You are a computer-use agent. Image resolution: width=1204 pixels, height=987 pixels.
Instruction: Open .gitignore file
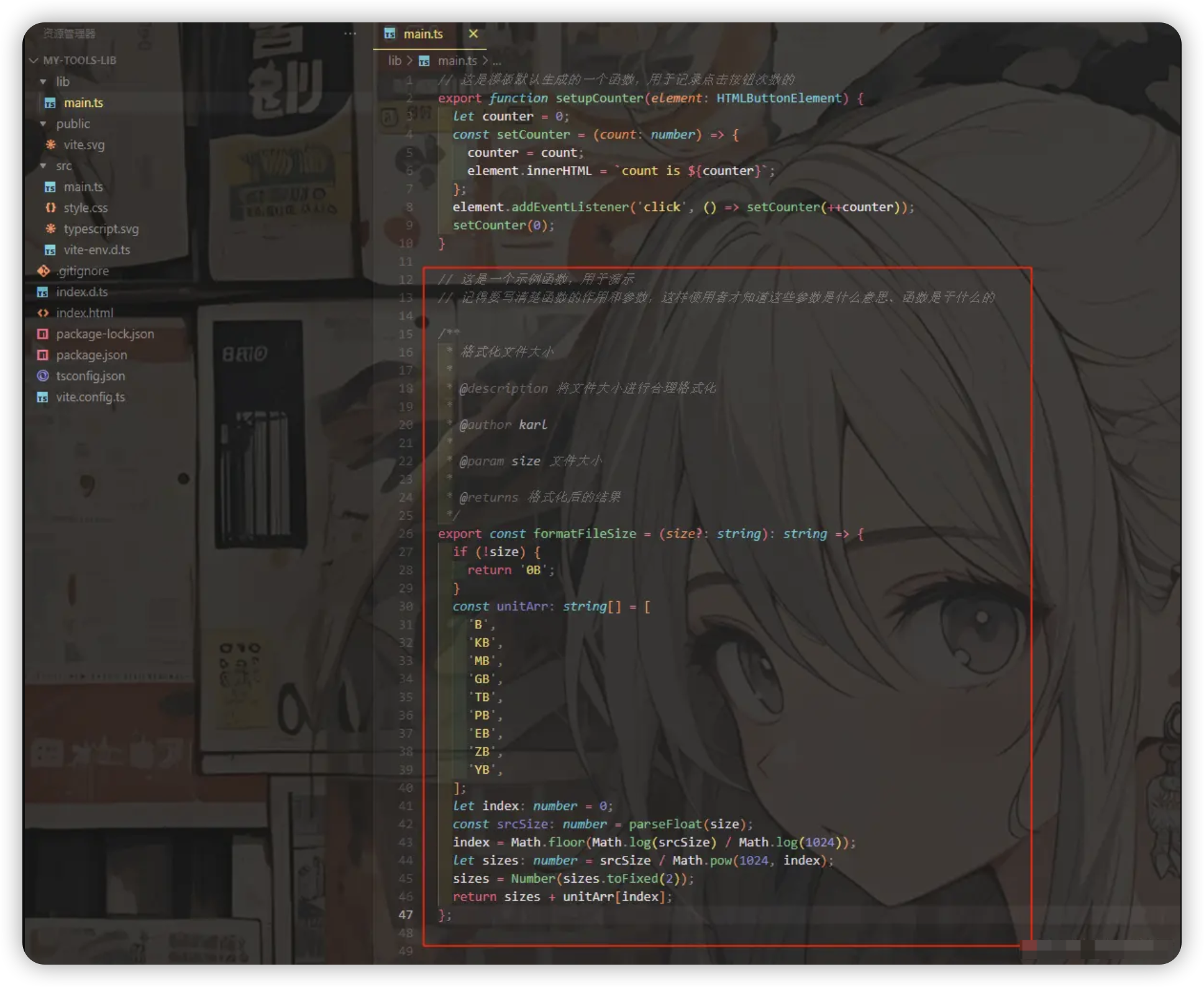tap(83, 271)
